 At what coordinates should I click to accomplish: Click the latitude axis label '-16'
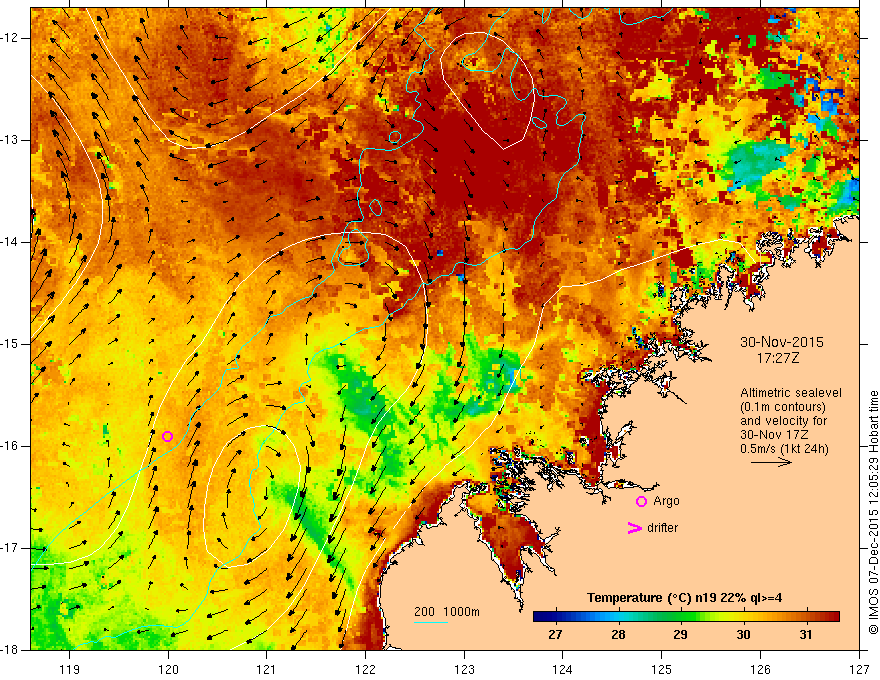10,446
